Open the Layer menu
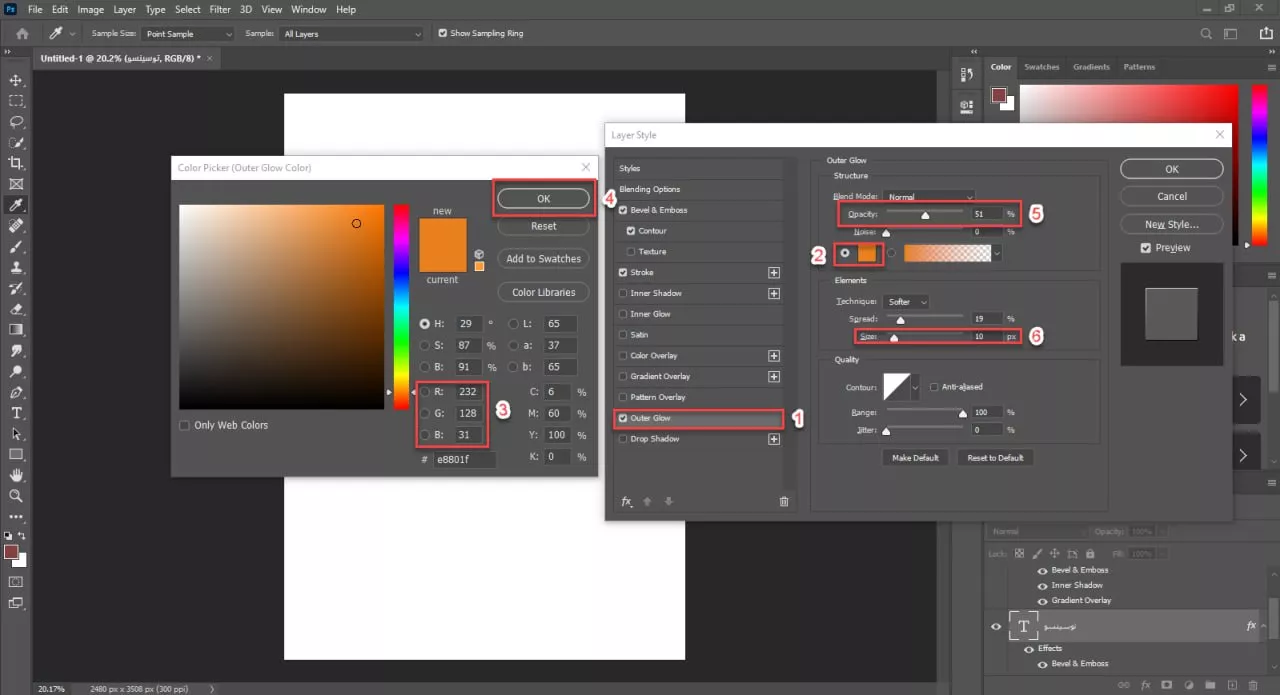Image resolution: width=1280 pixels, height=695 pixels. pyautogui.click(x=125, y=9)
